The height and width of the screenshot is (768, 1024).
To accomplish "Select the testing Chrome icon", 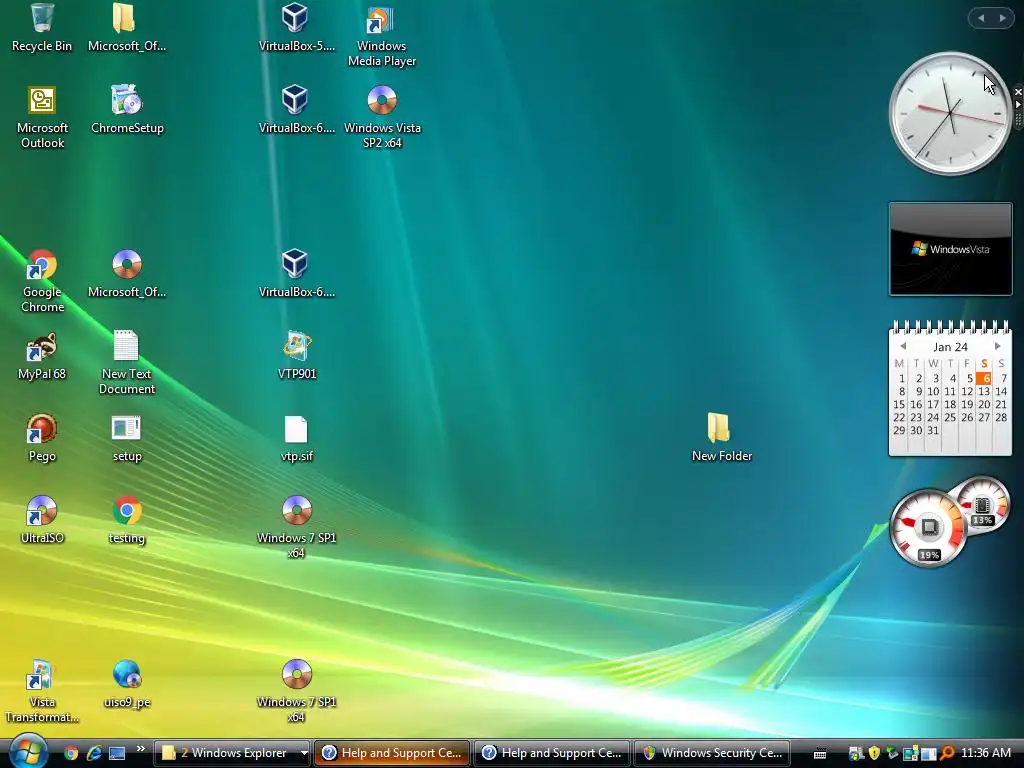I will [x=127, y=520].
